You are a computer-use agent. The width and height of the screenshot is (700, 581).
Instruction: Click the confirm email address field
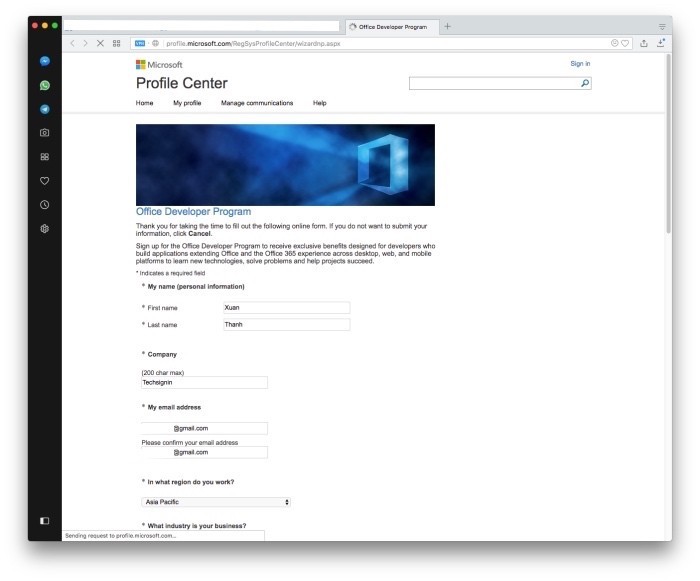(x=204, y=452)
